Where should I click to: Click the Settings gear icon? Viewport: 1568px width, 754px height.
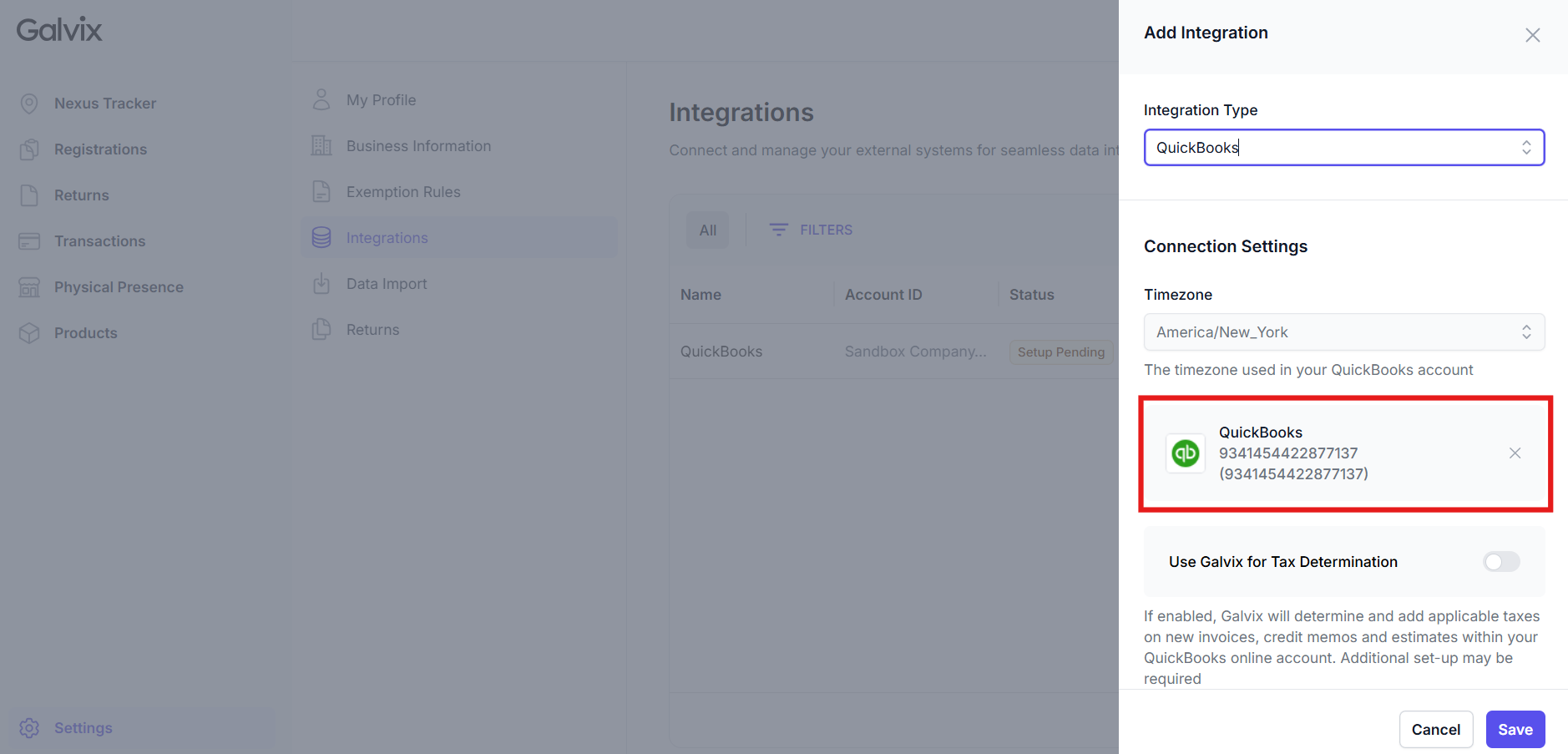pyautogui.click(x=29, y=728)
